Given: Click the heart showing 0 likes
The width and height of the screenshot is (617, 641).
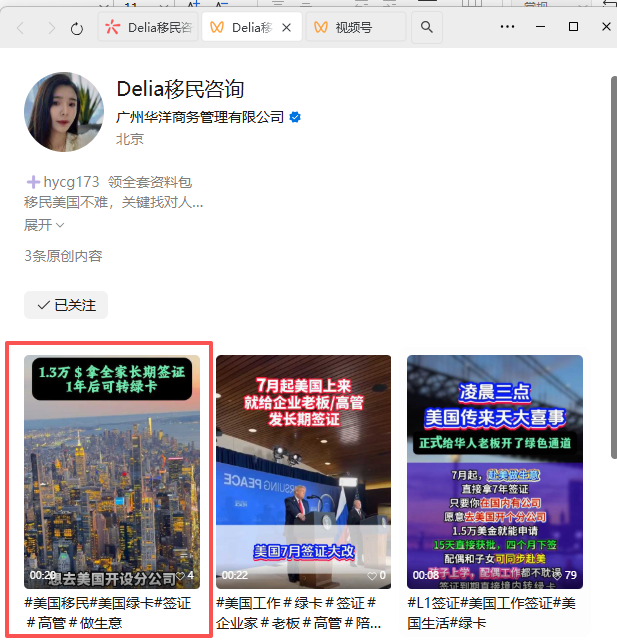Looking at the screenshot, I should [372, 576].
